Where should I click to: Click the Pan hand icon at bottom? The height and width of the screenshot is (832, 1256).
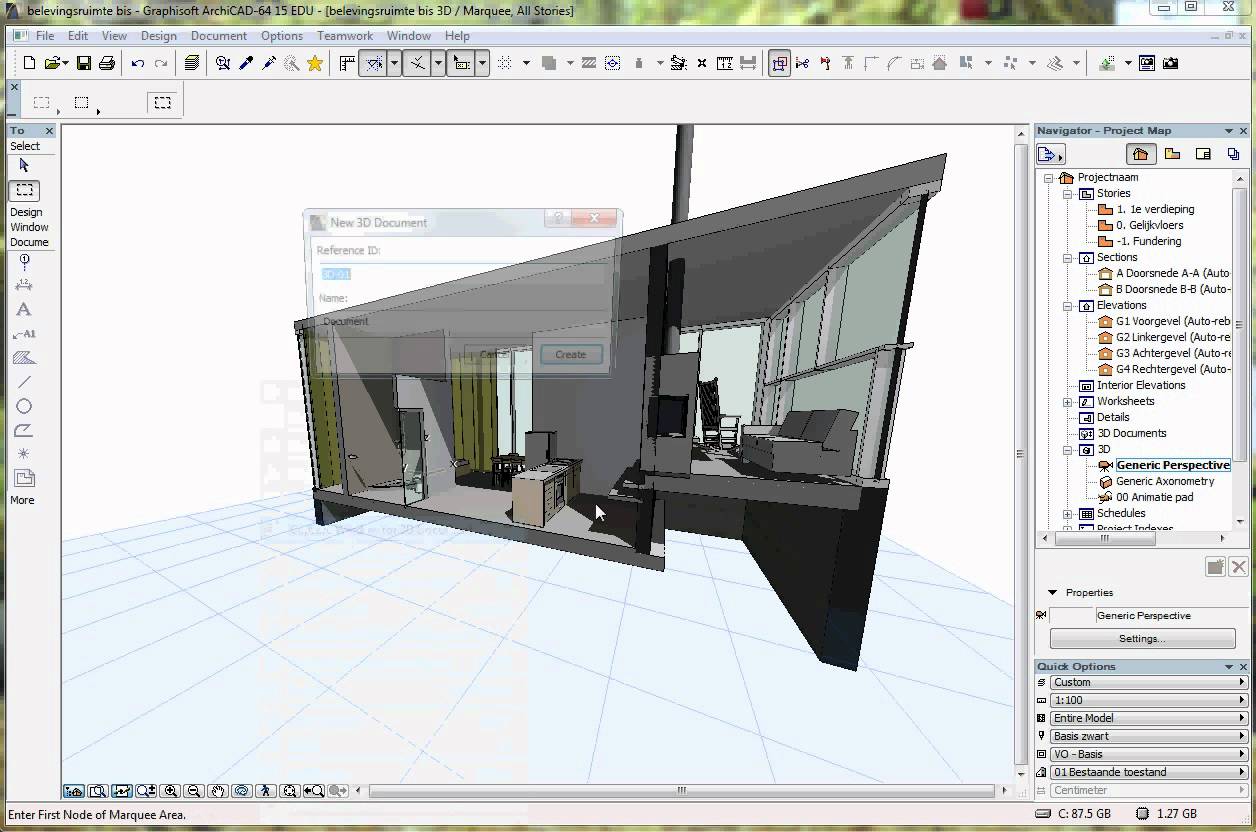pyautogui.click(x=218, y=791)
